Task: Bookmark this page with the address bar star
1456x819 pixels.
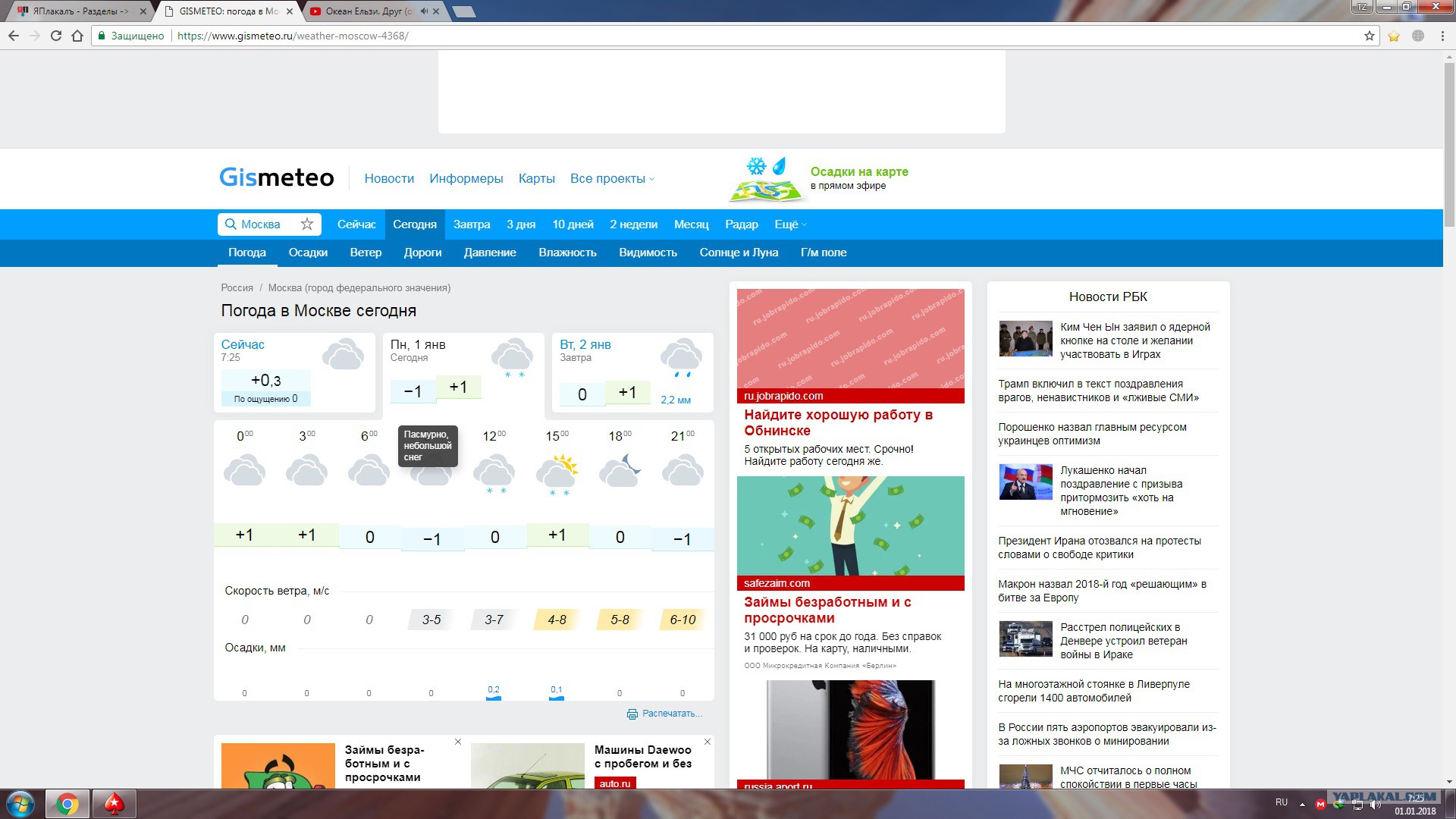Action: coord(1370,36)
